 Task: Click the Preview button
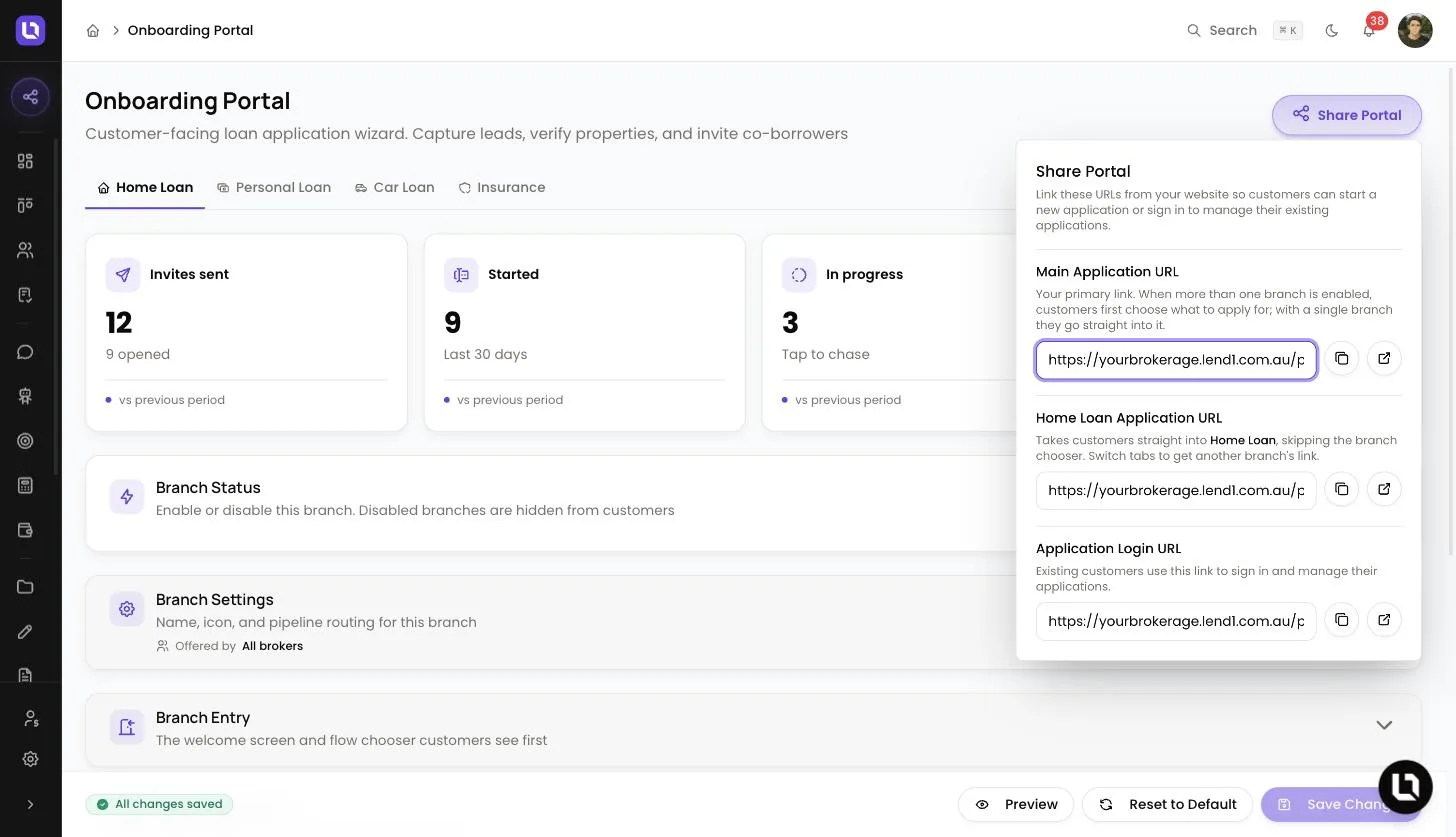point(1016,804)
